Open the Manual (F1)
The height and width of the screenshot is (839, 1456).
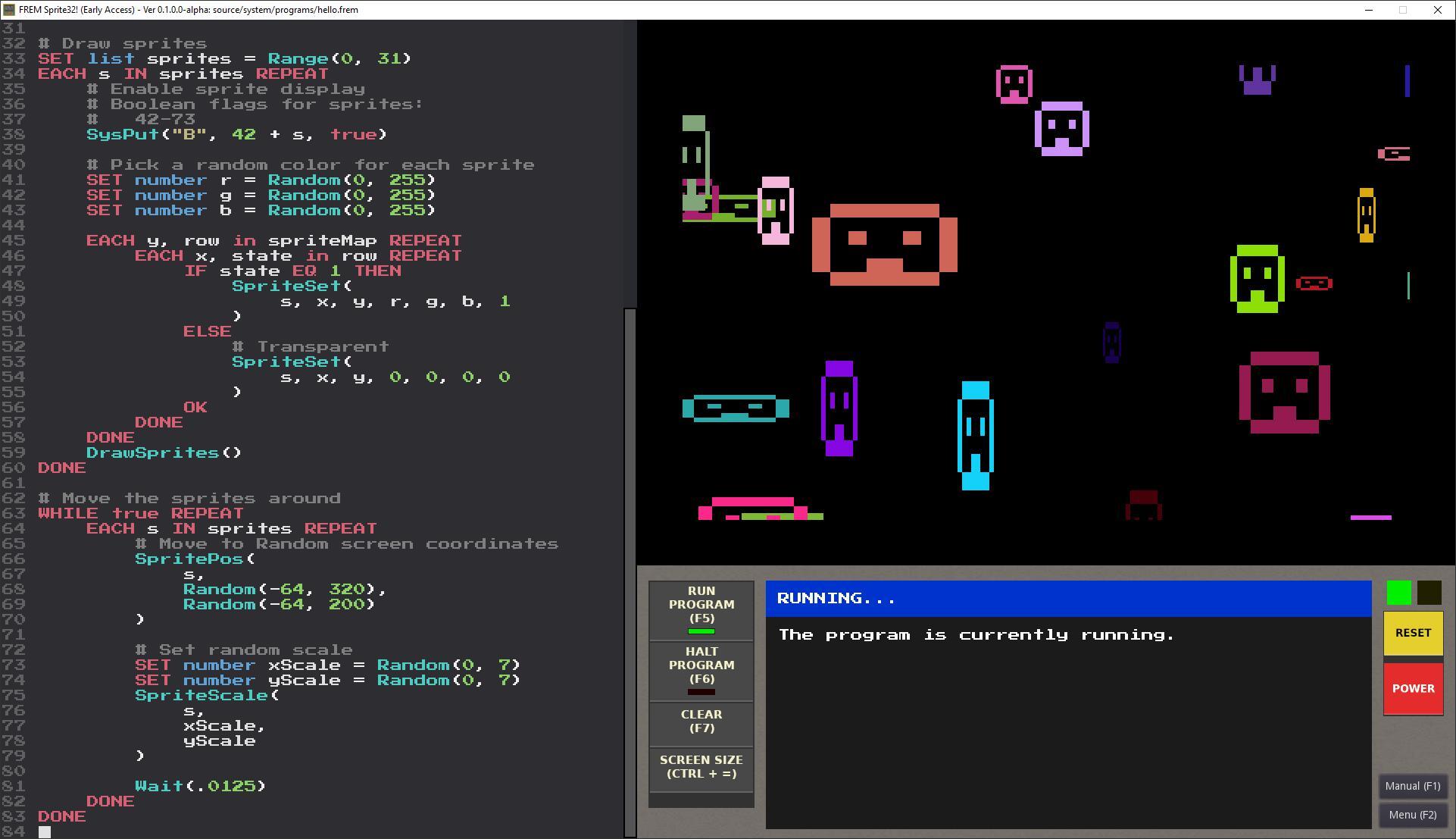[1412, 786]
